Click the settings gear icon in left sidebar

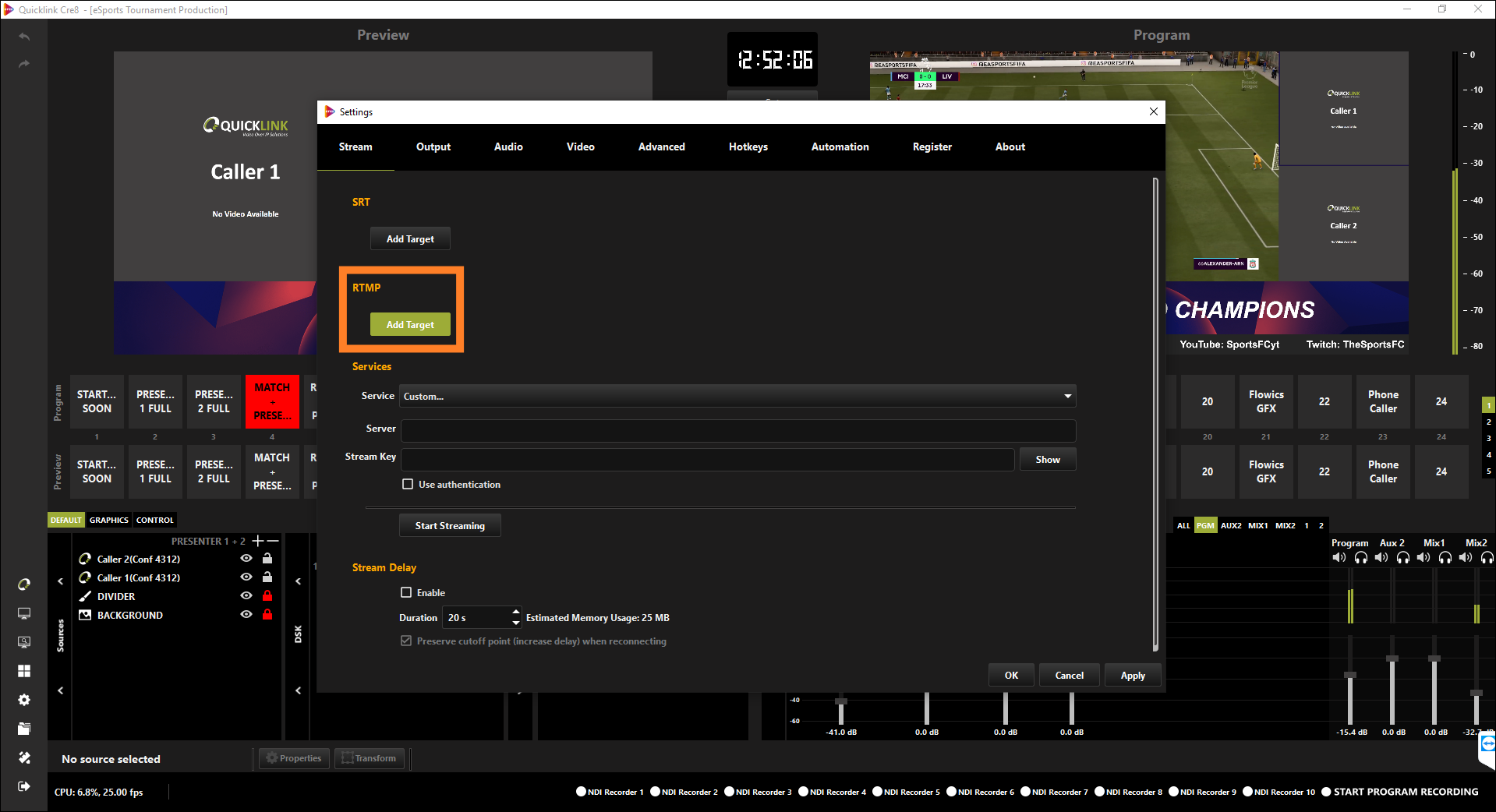coord(24,700)
